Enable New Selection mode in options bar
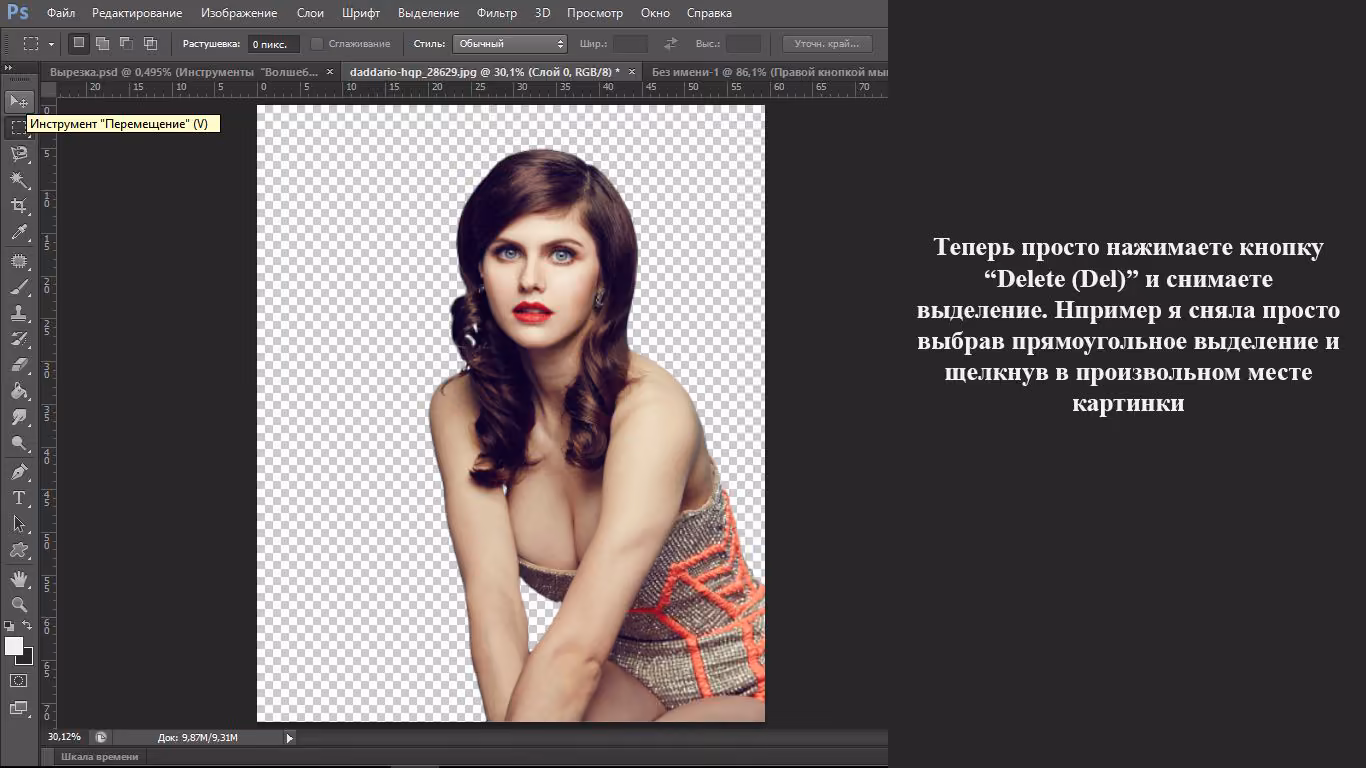 [78, 43]
